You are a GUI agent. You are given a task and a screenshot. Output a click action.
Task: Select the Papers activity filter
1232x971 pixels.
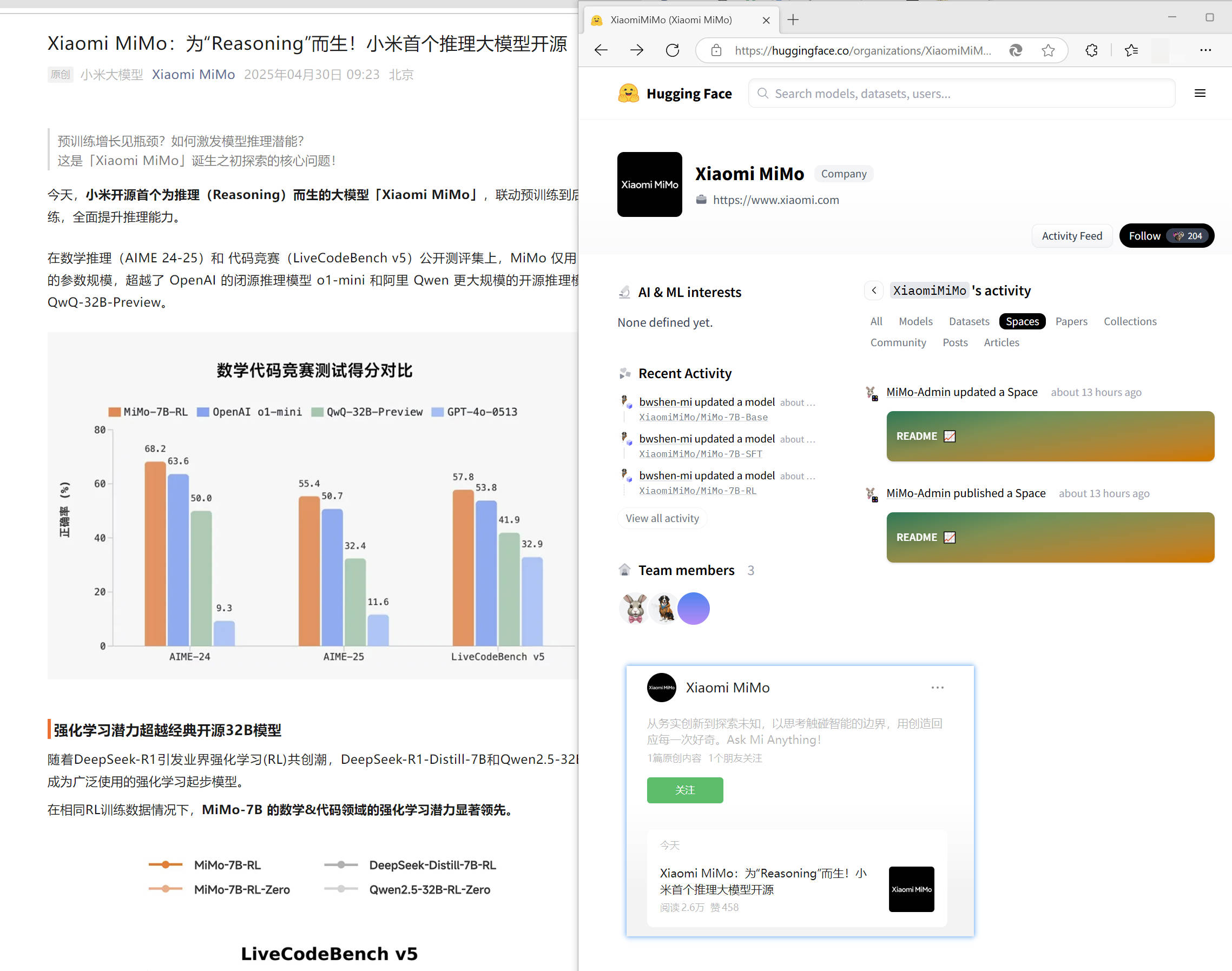[1071, 321]
